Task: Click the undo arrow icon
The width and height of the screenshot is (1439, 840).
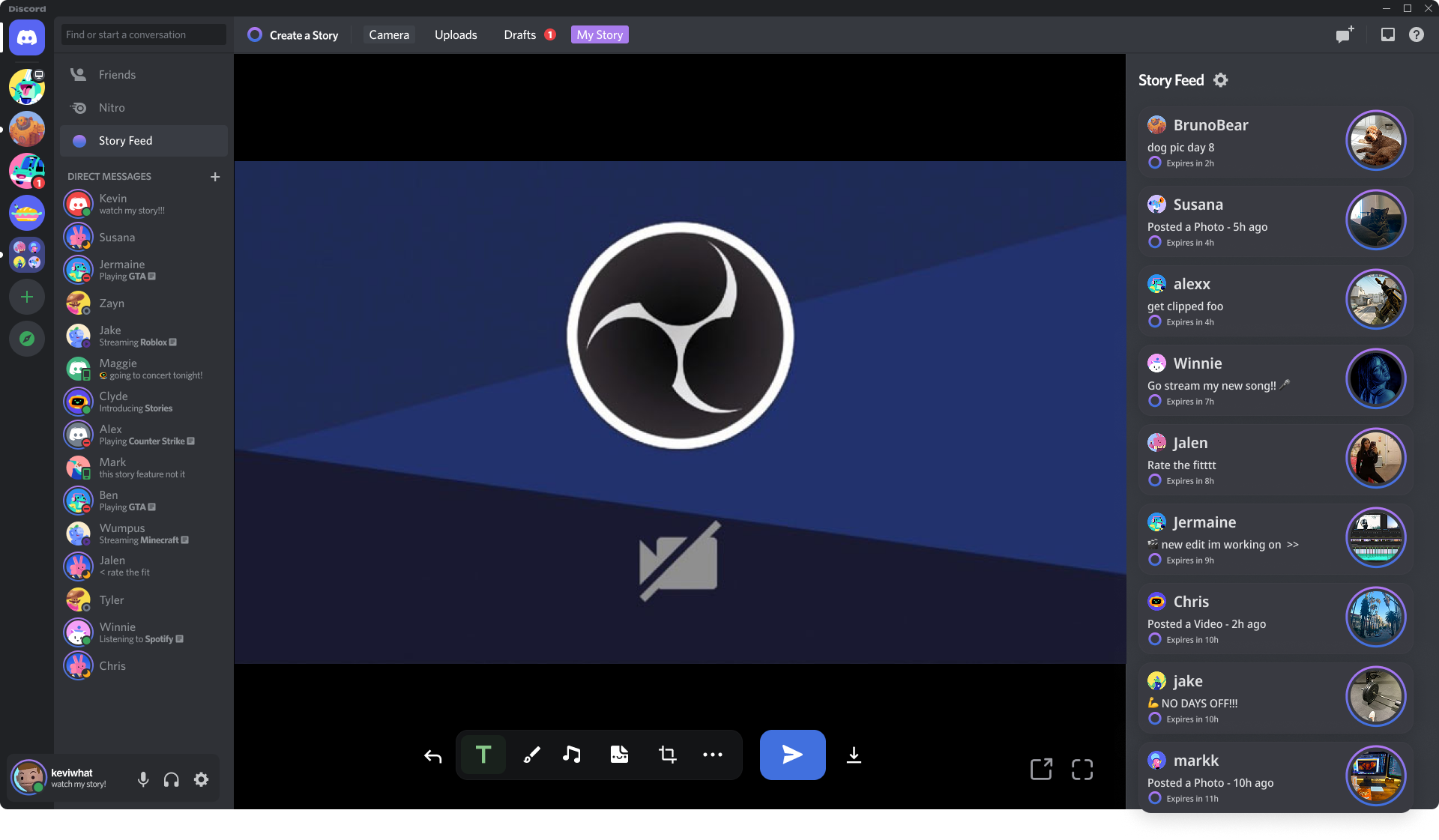Action: click(x=432, y=756)
